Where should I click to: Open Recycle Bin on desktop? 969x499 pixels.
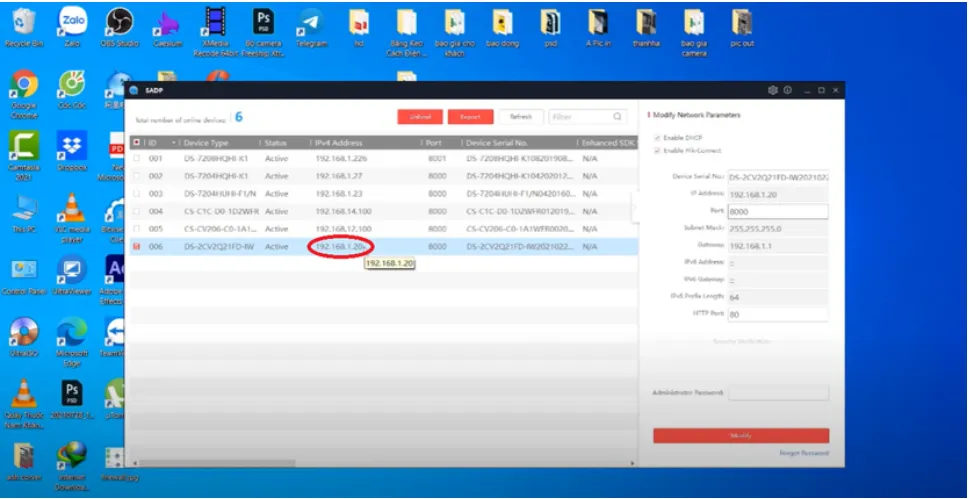click(x=23, y=28)
